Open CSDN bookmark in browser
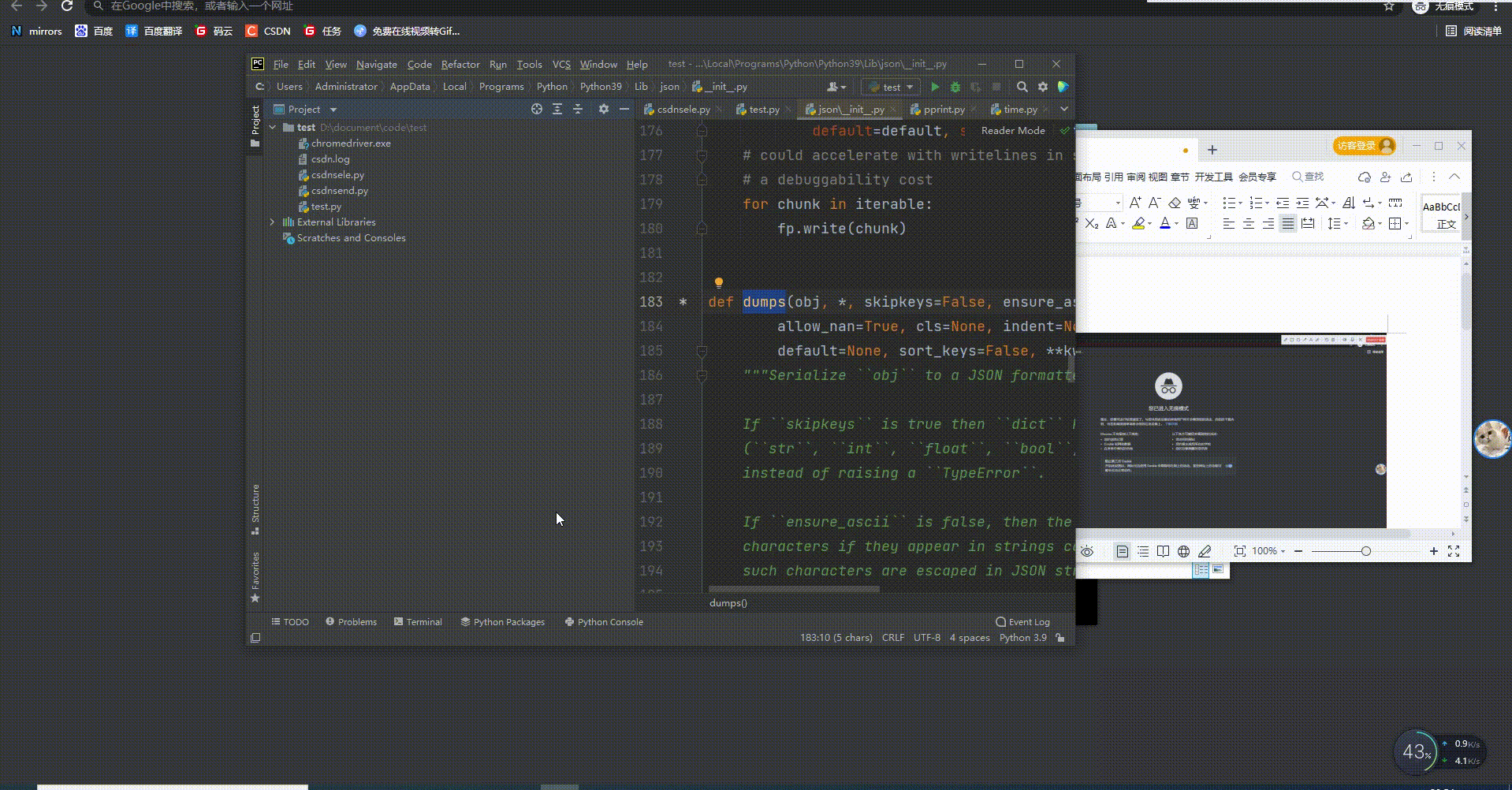This screenshot has height=790, width=1512. point(268,31)
